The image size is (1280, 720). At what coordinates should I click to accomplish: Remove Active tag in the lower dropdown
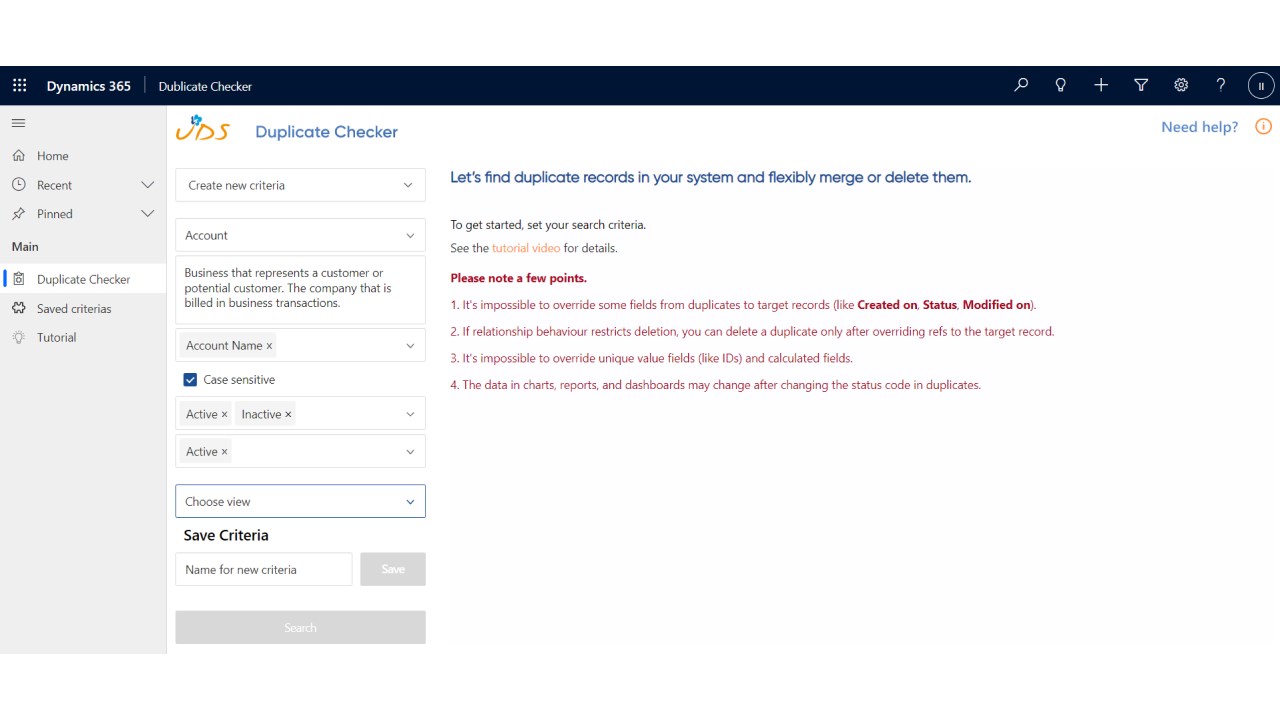coord(224,452)
